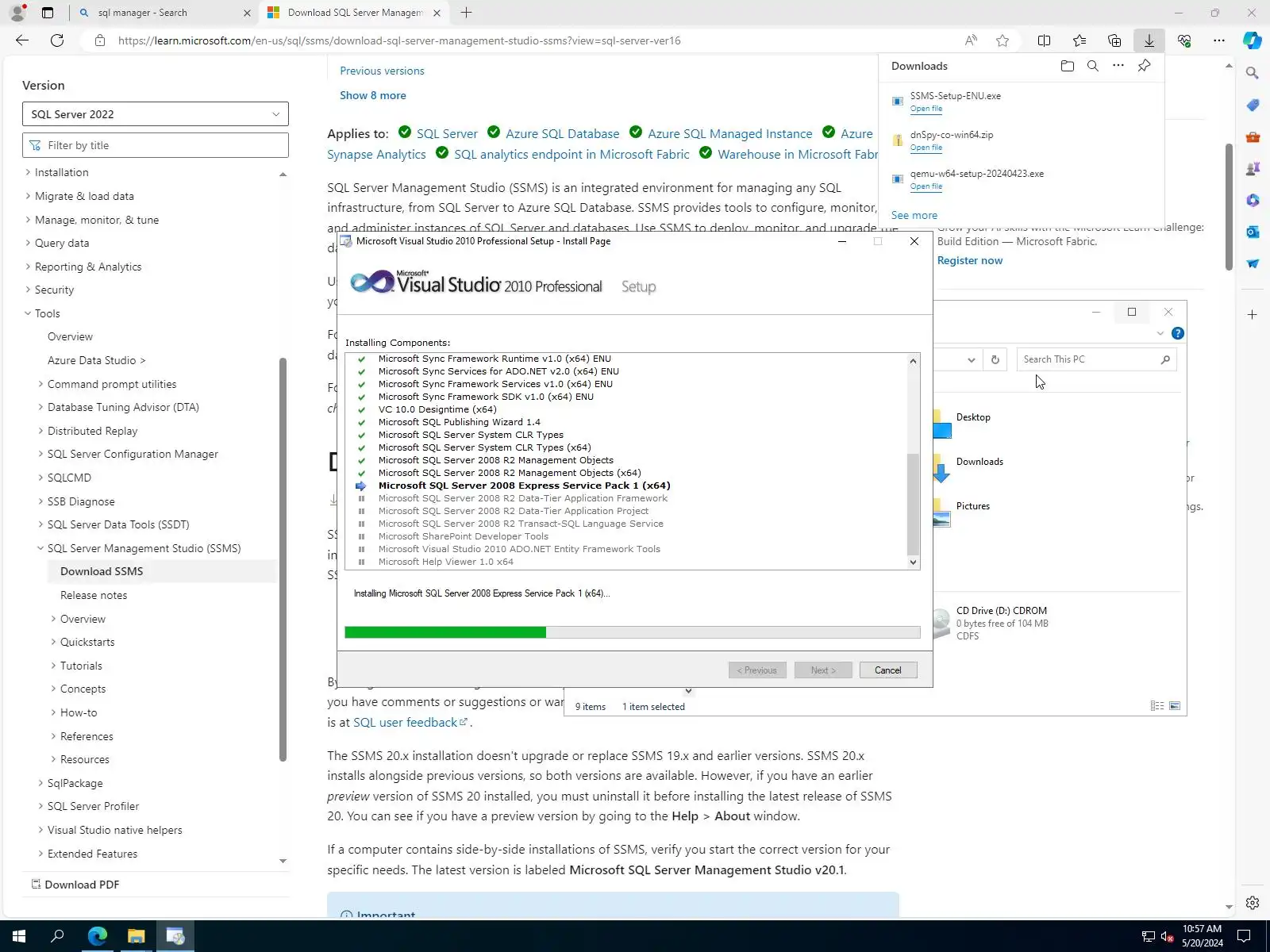Collapse SQL Server Management Studio (SSMS) node
Image resolution: width=1270 pixels, height=952 pixels.
40,548
